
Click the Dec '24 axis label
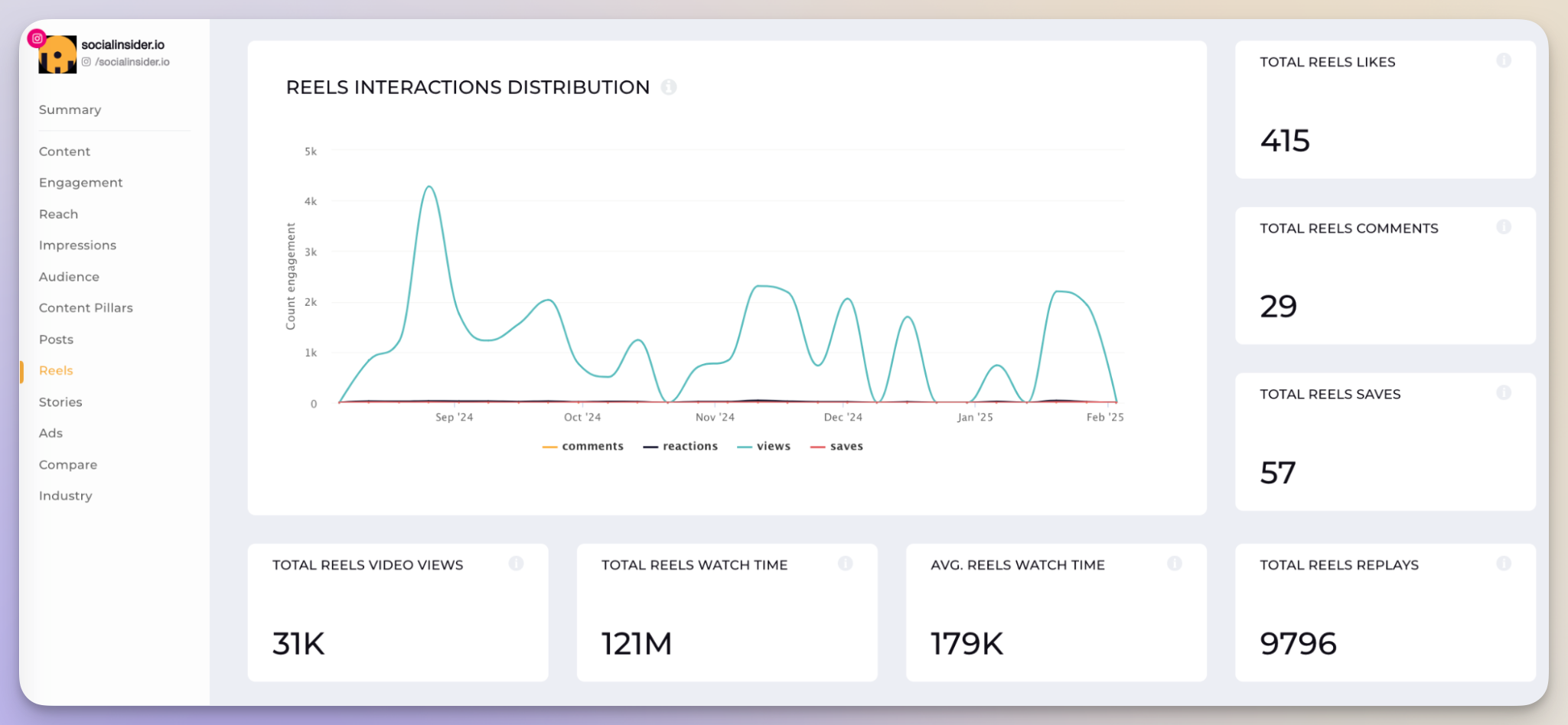(843, 418)
